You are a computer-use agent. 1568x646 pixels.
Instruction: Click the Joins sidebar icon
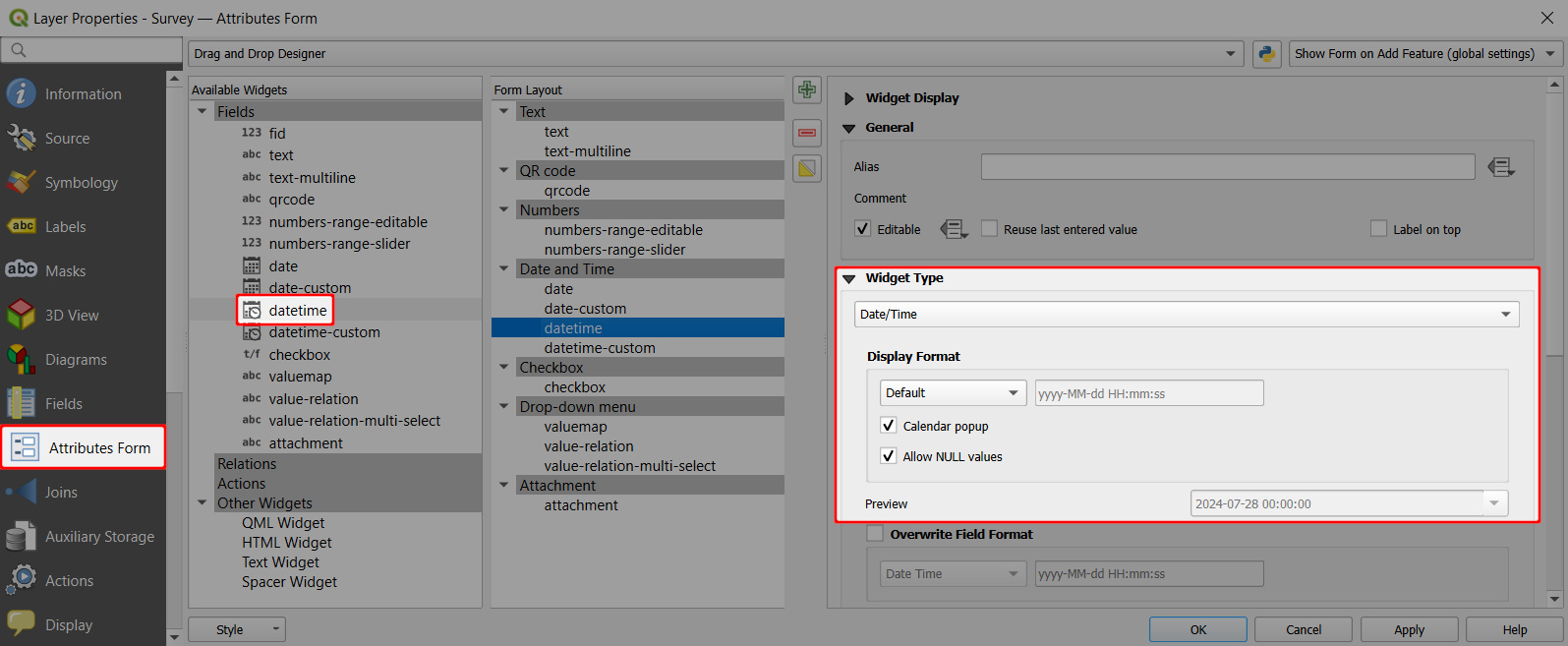point(21,492)
